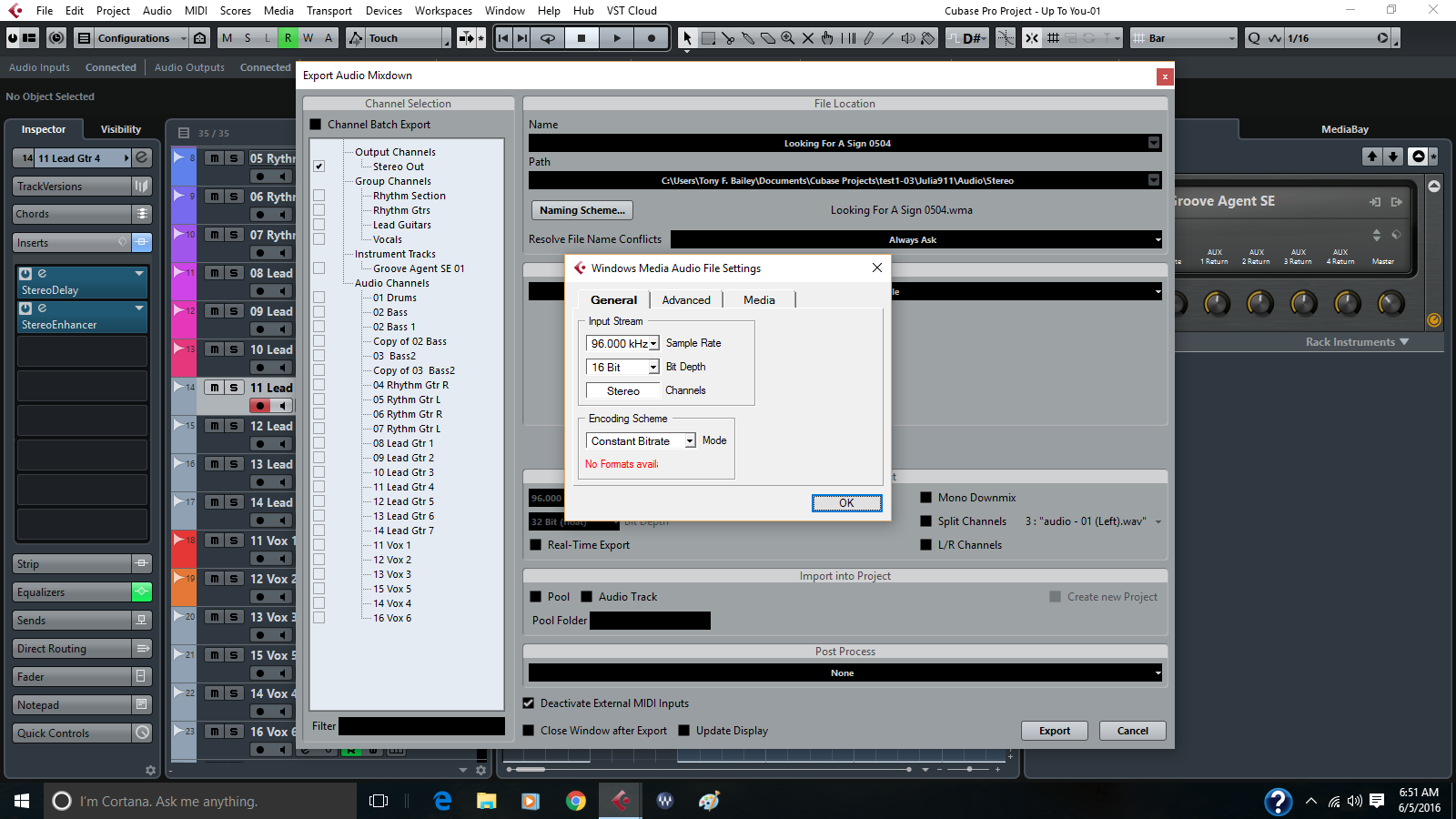Select the Erase tool
Image resolution: width=1456 pixels, height=819 pixels.
coord(768,38)
